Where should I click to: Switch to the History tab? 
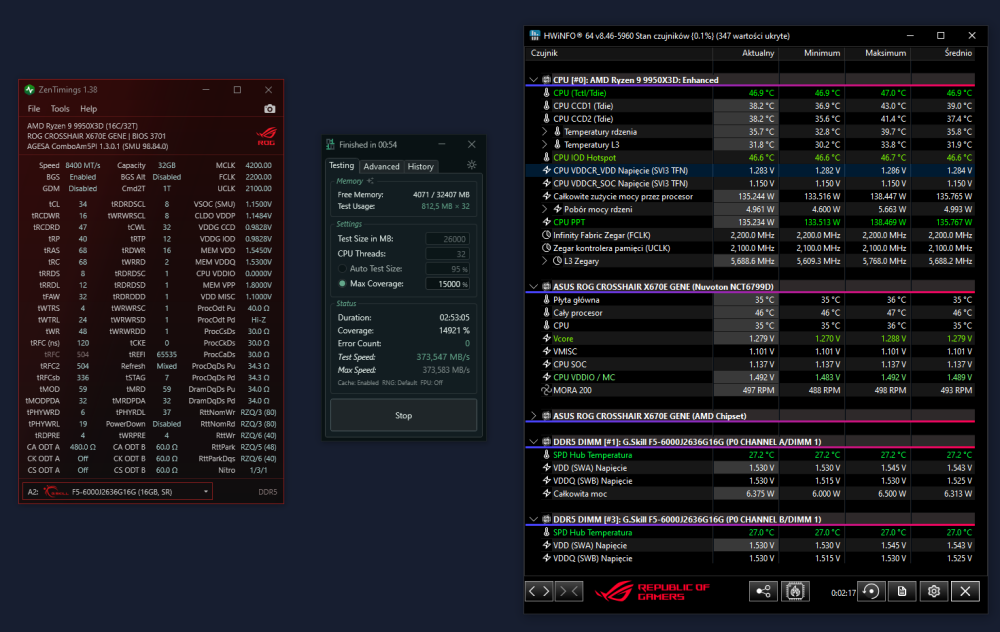(x=420, y=166)
